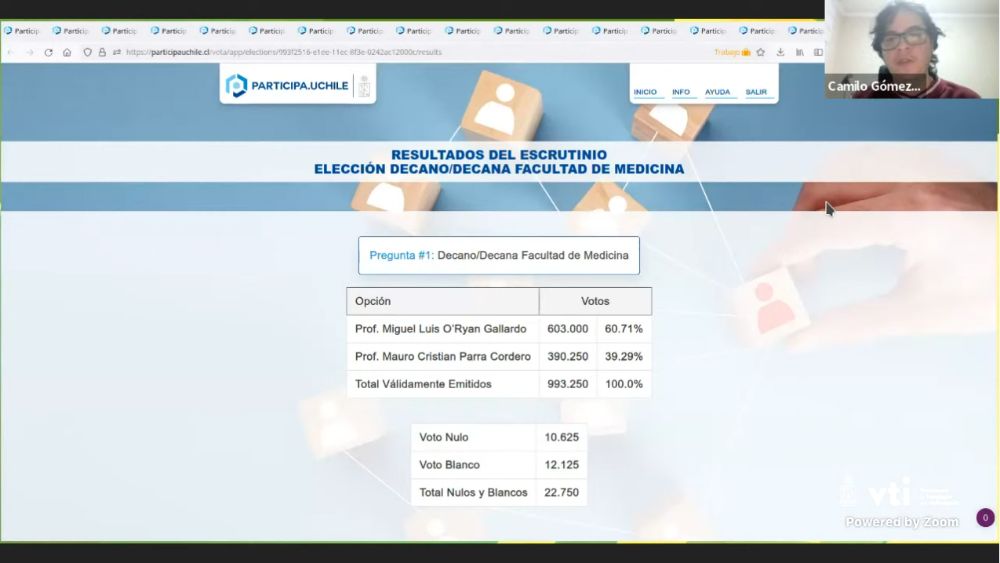Toggle the browser sidebar icon
Image resolution: width=1000 pixels, height=563 pixels.
(x=817, y=52)
